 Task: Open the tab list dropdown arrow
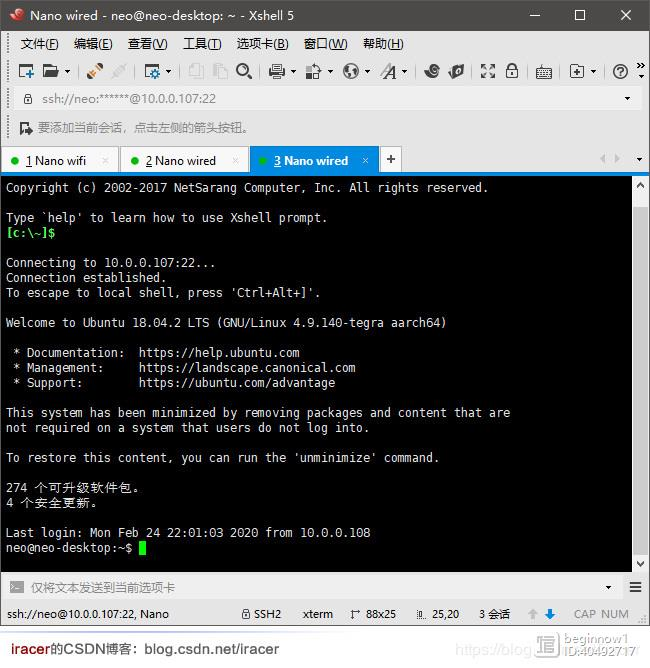[639, 159]
